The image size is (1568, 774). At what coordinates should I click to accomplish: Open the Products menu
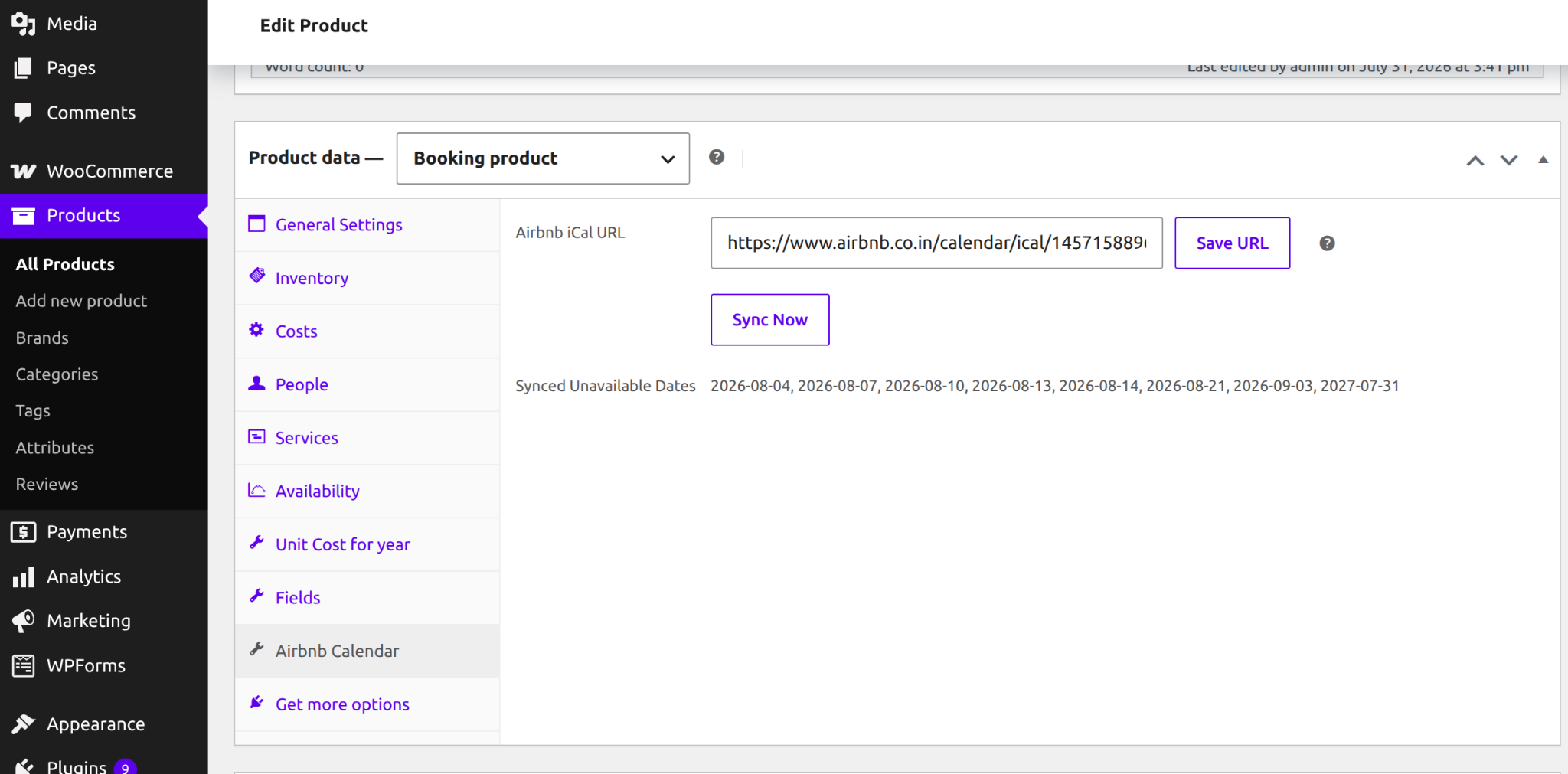pyautogui.click(x=104, y=216)
